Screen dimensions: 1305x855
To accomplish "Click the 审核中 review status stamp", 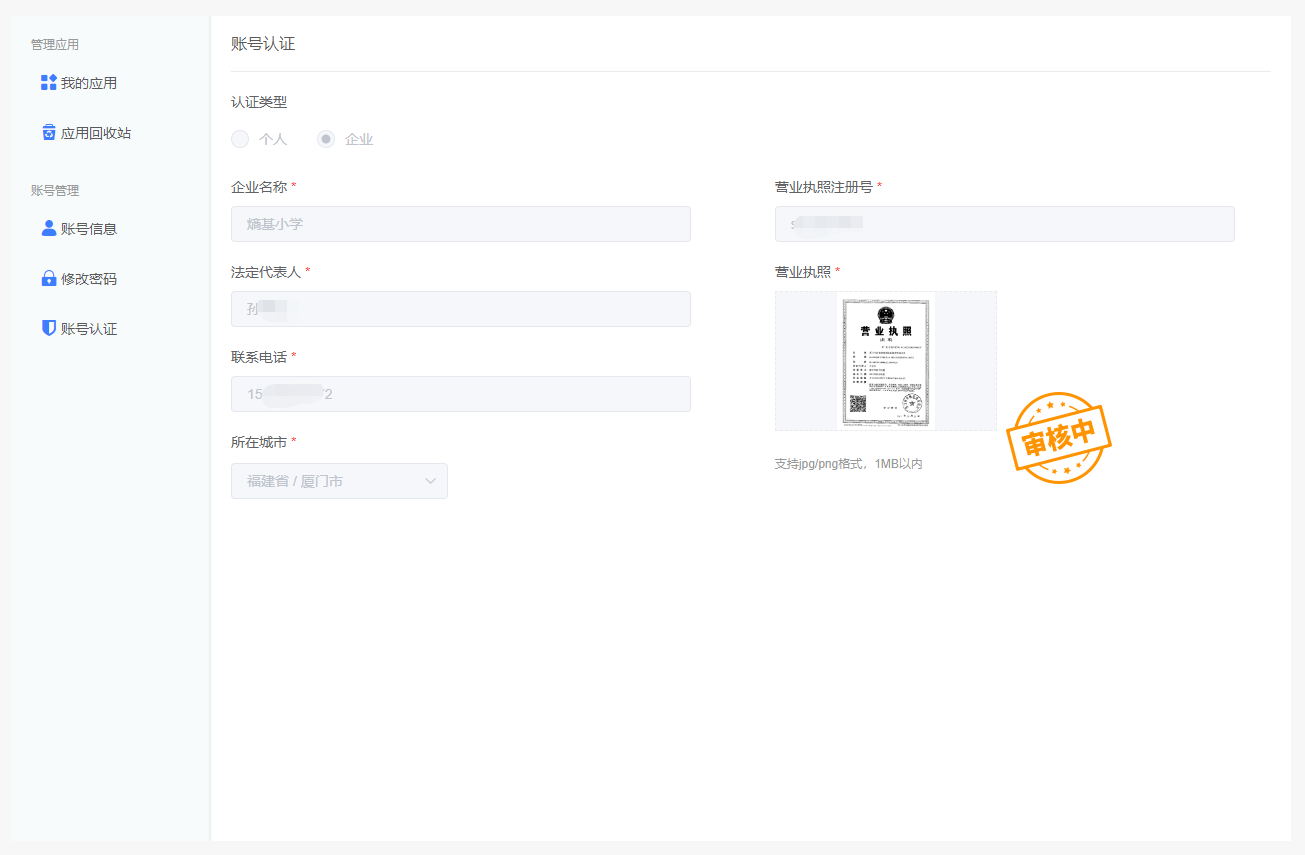I will coord(1059,437).
